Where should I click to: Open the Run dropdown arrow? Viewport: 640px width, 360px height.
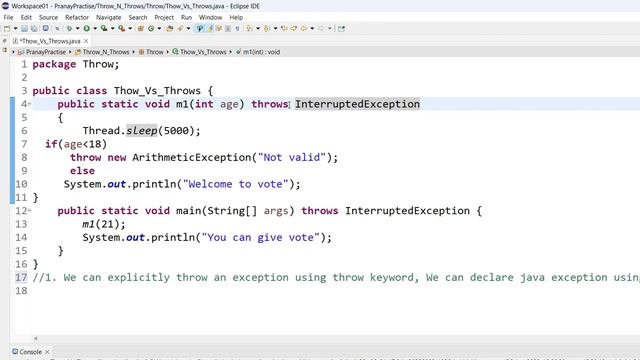95,29
